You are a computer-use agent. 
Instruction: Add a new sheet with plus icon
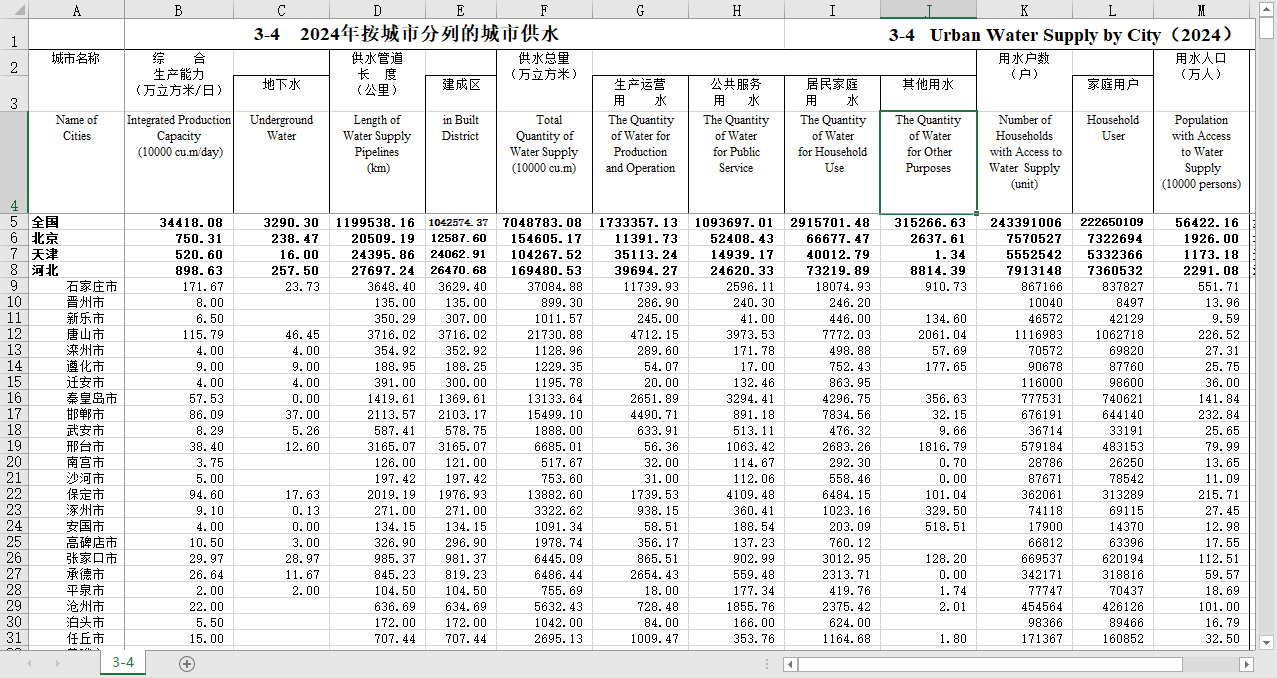[x=187, y=663]
